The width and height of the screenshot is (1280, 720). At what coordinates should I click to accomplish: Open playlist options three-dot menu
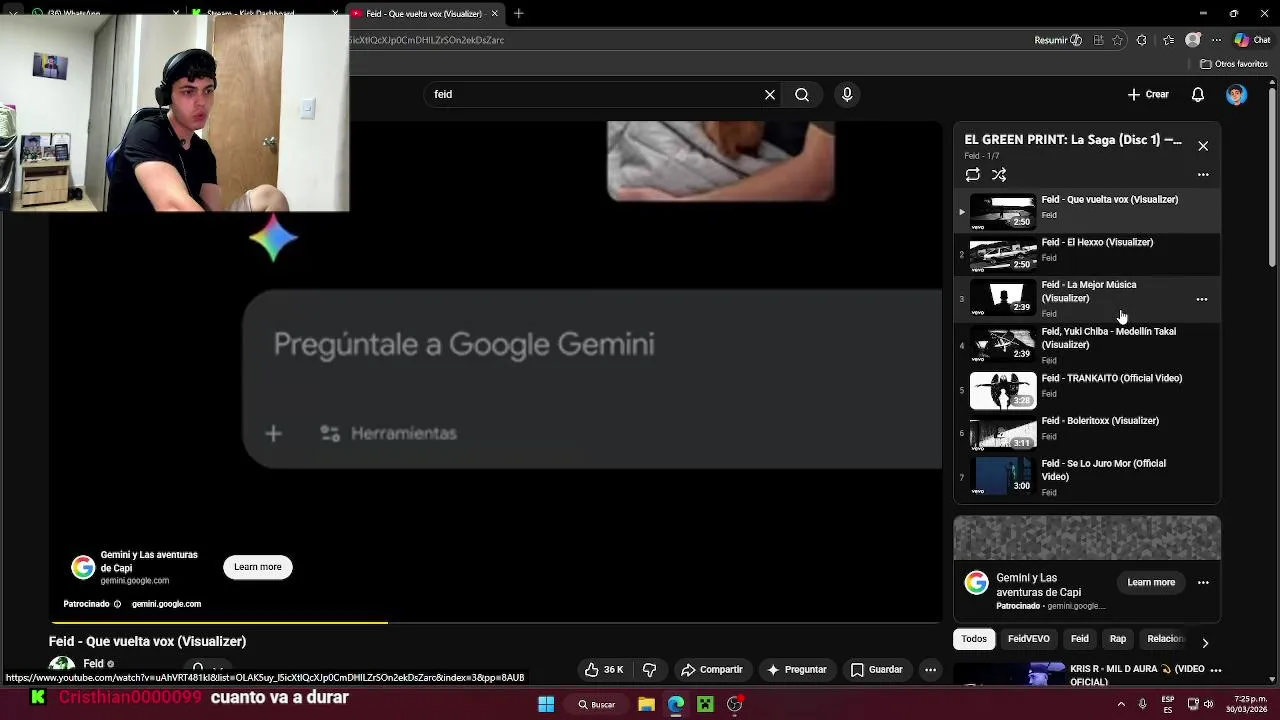1203,174
